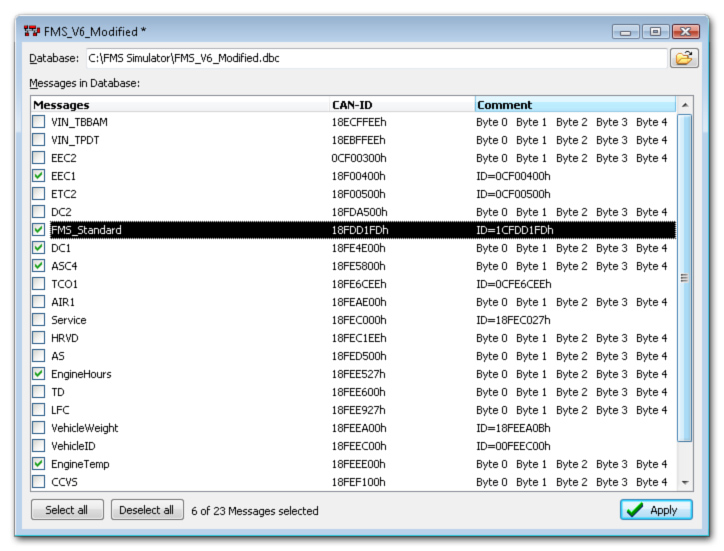The height and width of the screenshot is (551, 724).
Task: Click the '6 of 23 Messages selected' status
Action: point(255,511)
